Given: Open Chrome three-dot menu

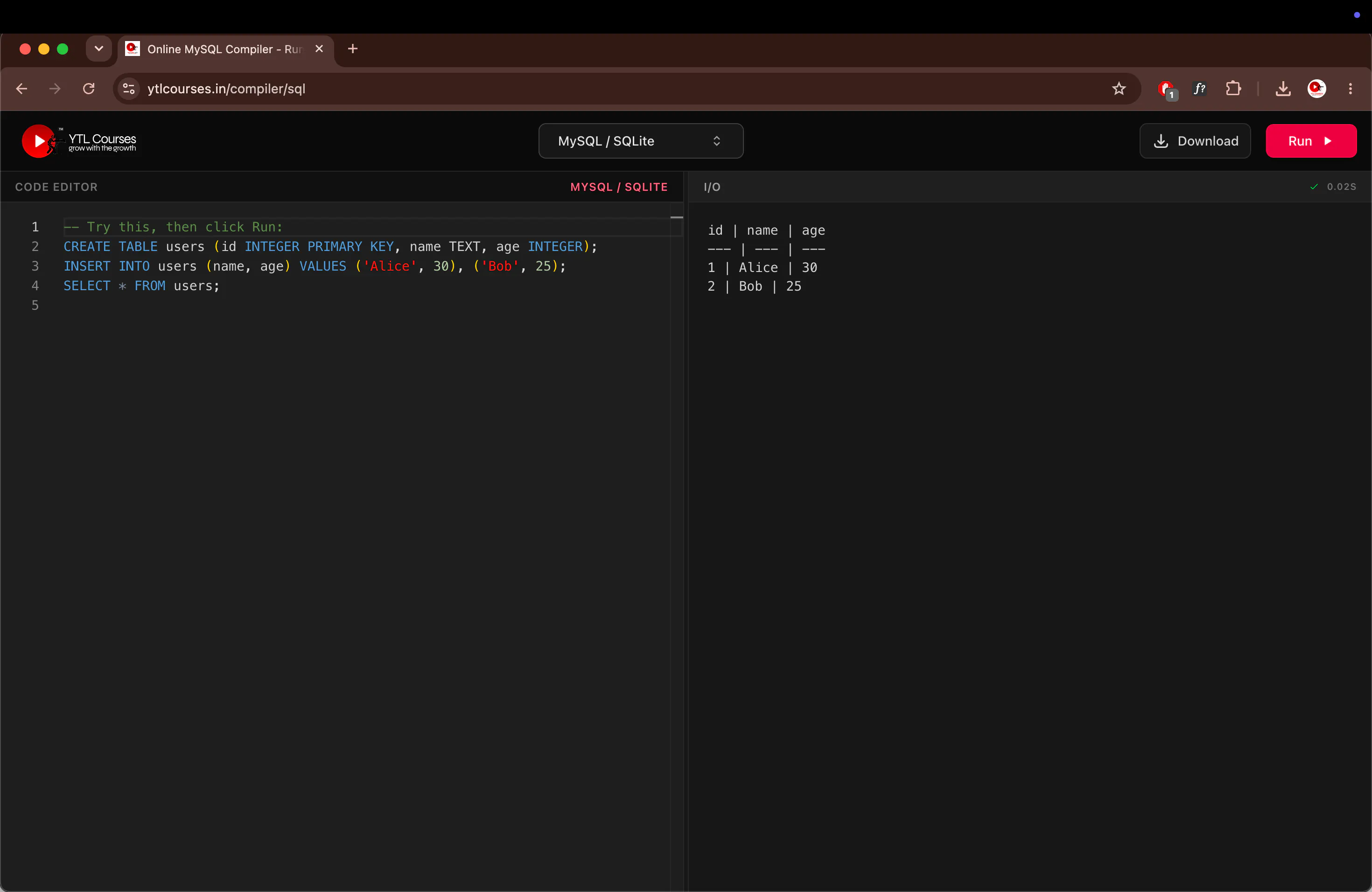Looking at the screenshot, I should click(1350, 89).
